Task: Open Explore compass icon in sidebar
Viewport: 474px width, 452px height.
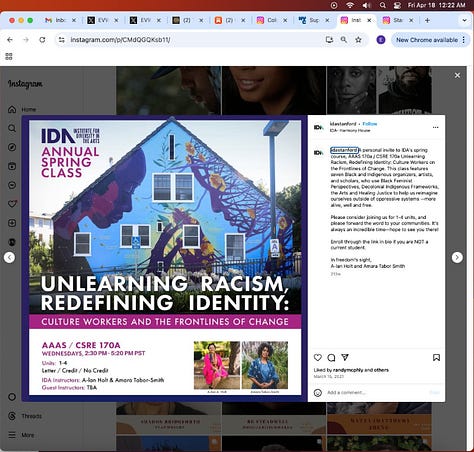Action: click(12, 147)
